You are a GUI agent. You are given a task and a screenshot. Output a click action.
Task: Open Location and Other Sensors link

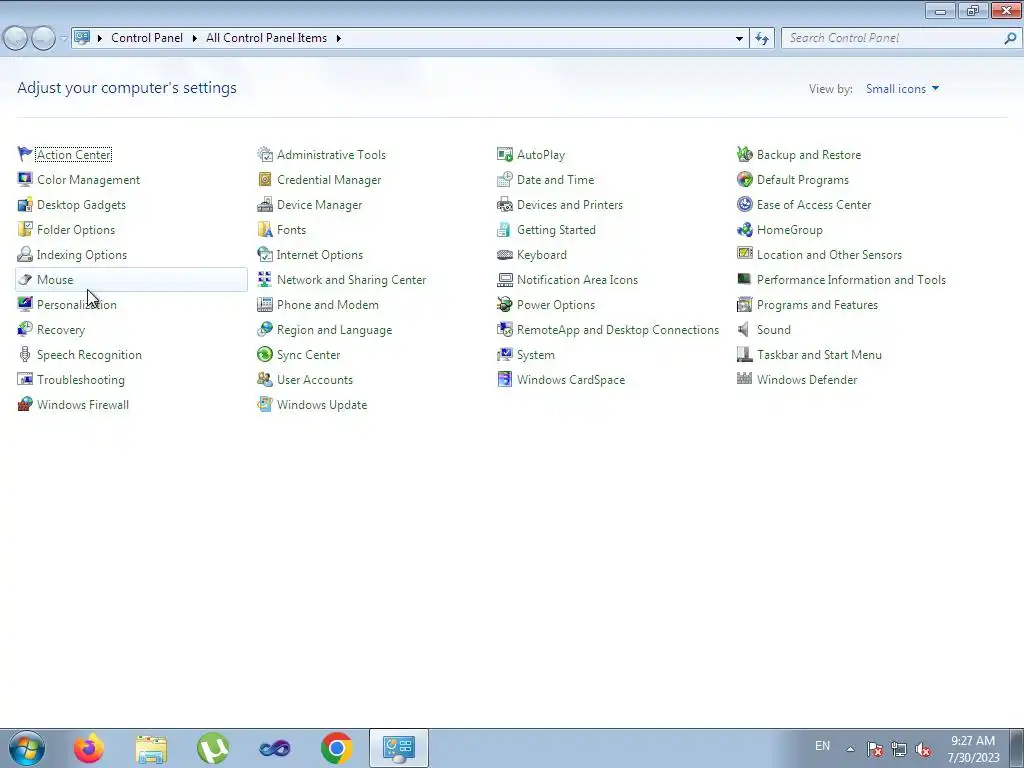tap(829, 255)
